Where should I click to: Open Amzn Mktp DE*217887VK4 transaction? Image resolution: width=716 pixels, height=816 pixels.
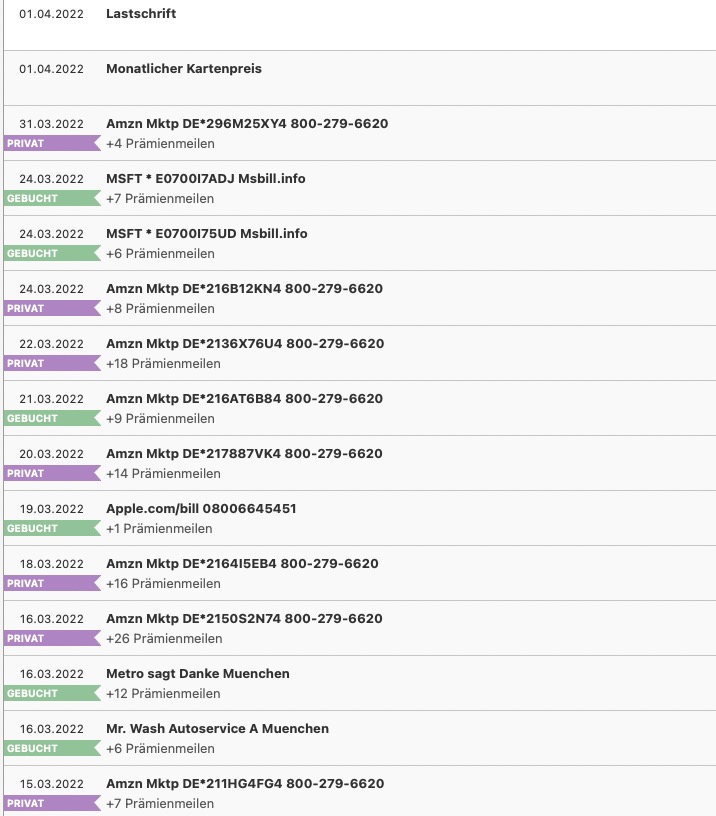pos(244,454)
